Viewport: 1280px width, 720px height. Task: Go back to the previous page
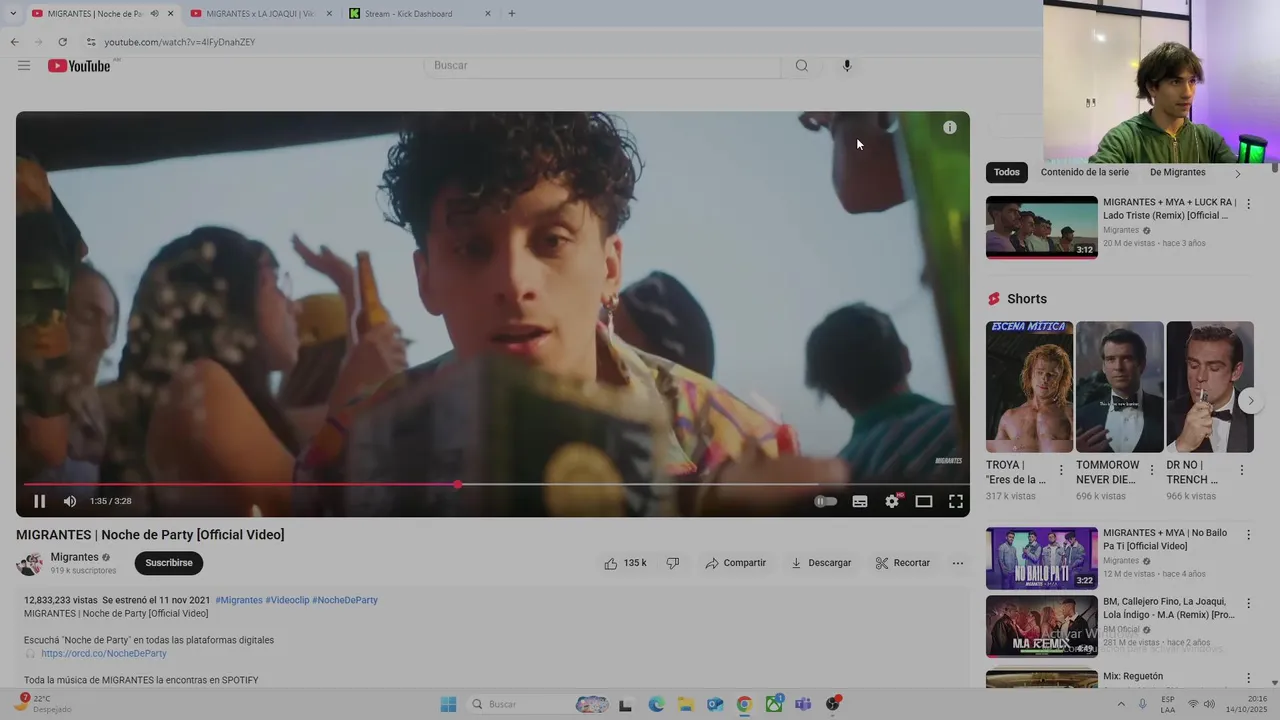click(x=14, y=42)
